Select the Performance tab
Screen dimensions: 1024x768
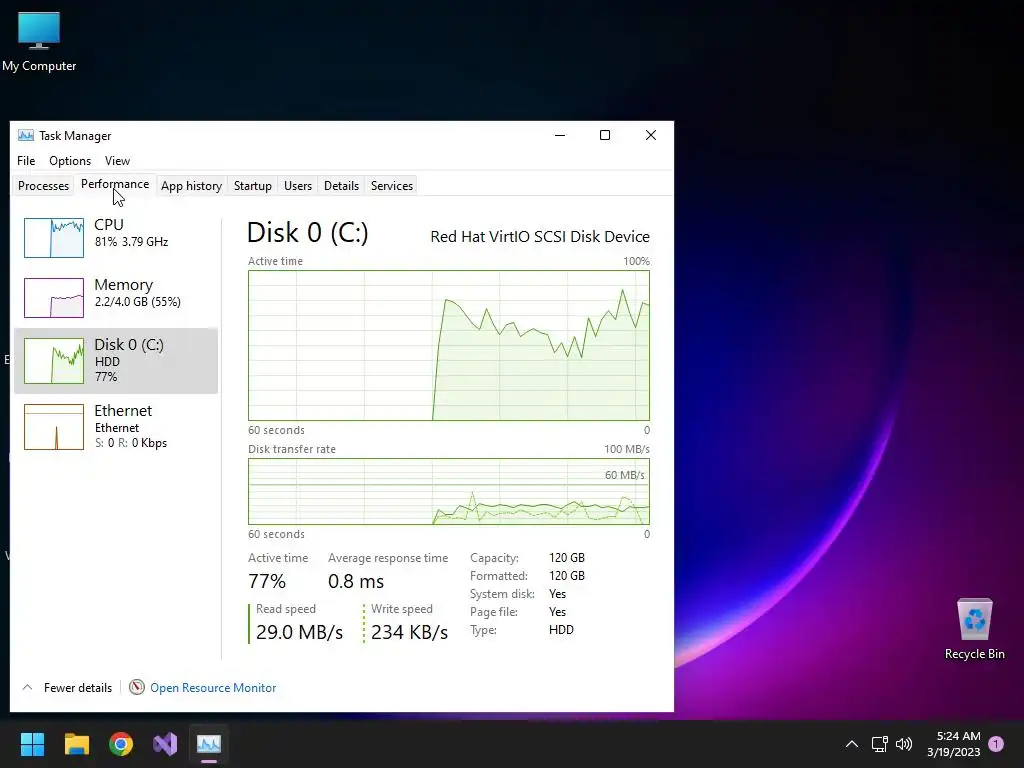click(x=115, y=184)
